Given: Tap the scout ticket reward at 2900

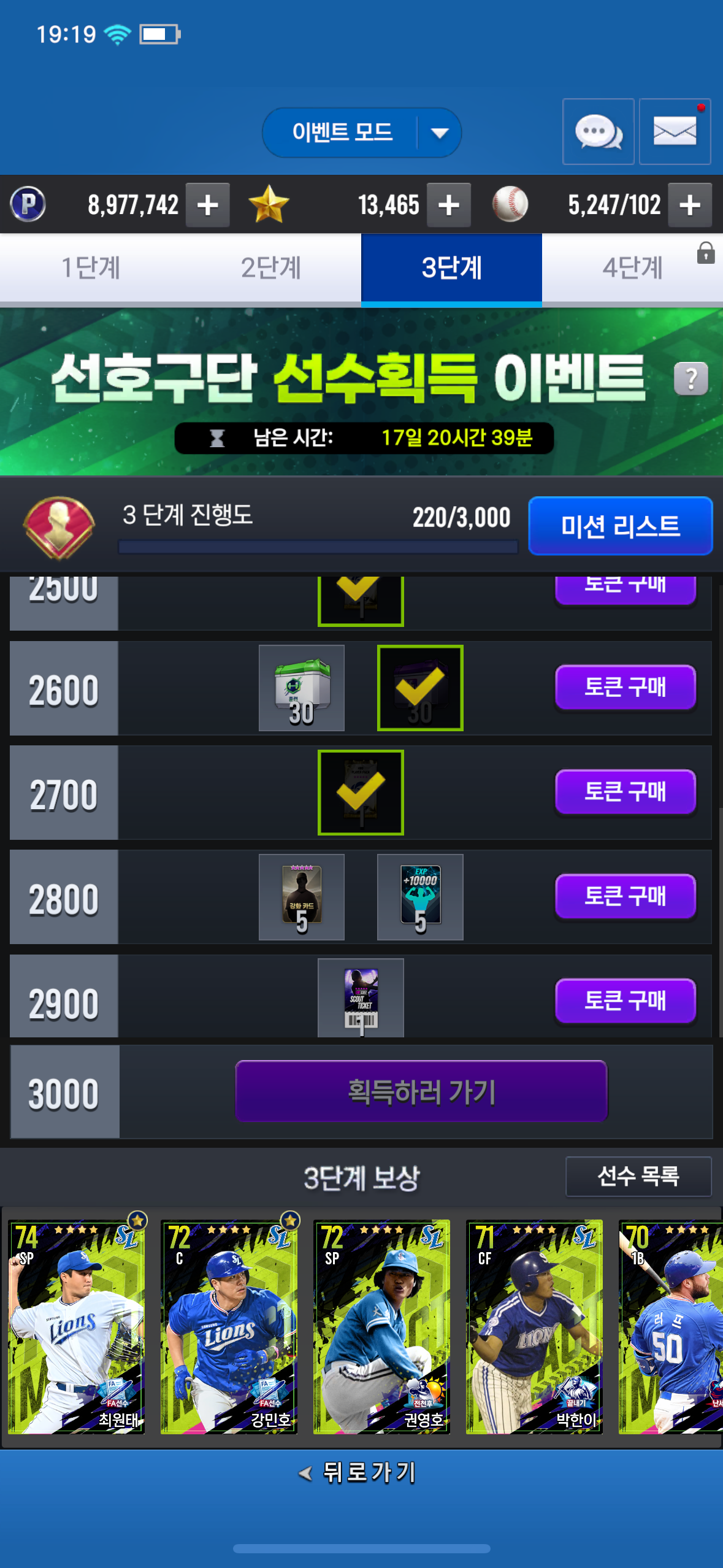Looking at the screenshot, I should (361, 998).
